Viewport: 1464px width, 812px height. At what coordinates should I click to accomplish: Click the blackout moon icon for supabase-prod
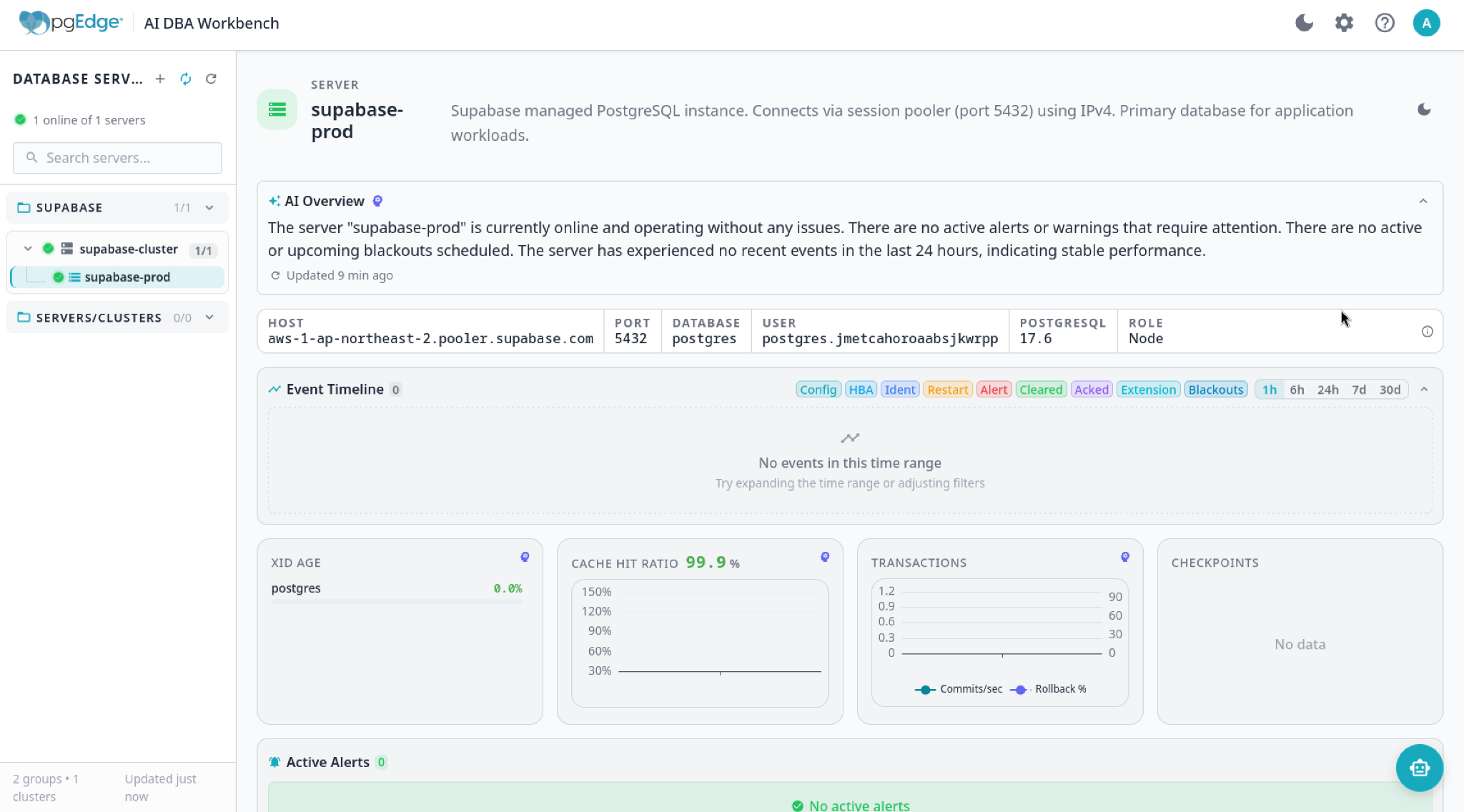pyautogui.click(x=1424, y=109)
